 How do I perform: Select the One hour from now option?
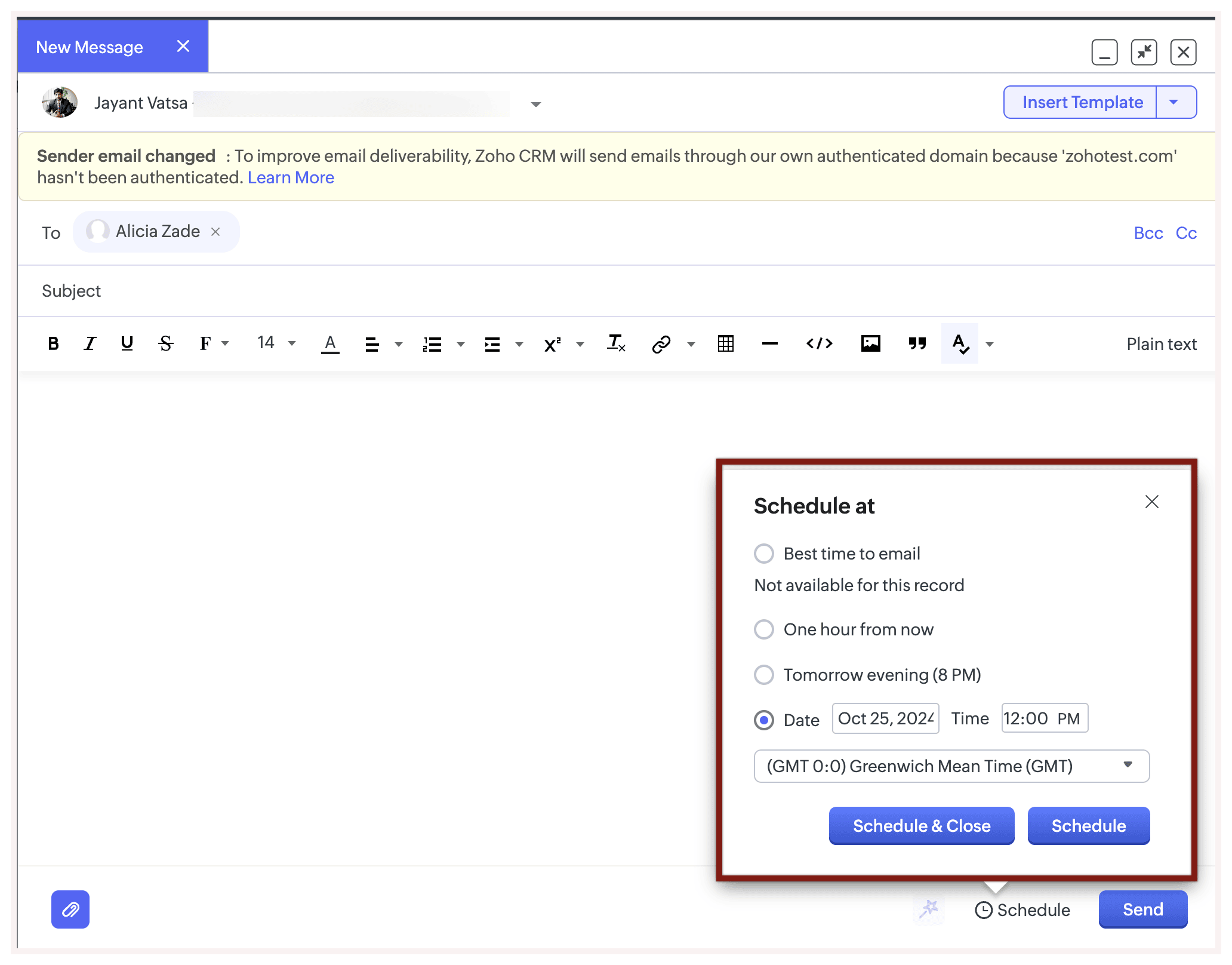(x=764, y=629)
